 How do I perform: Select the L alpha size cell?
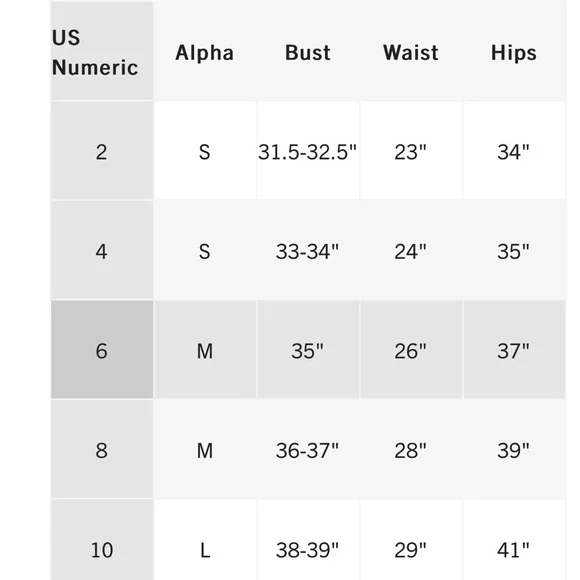[x=205, y=540]
